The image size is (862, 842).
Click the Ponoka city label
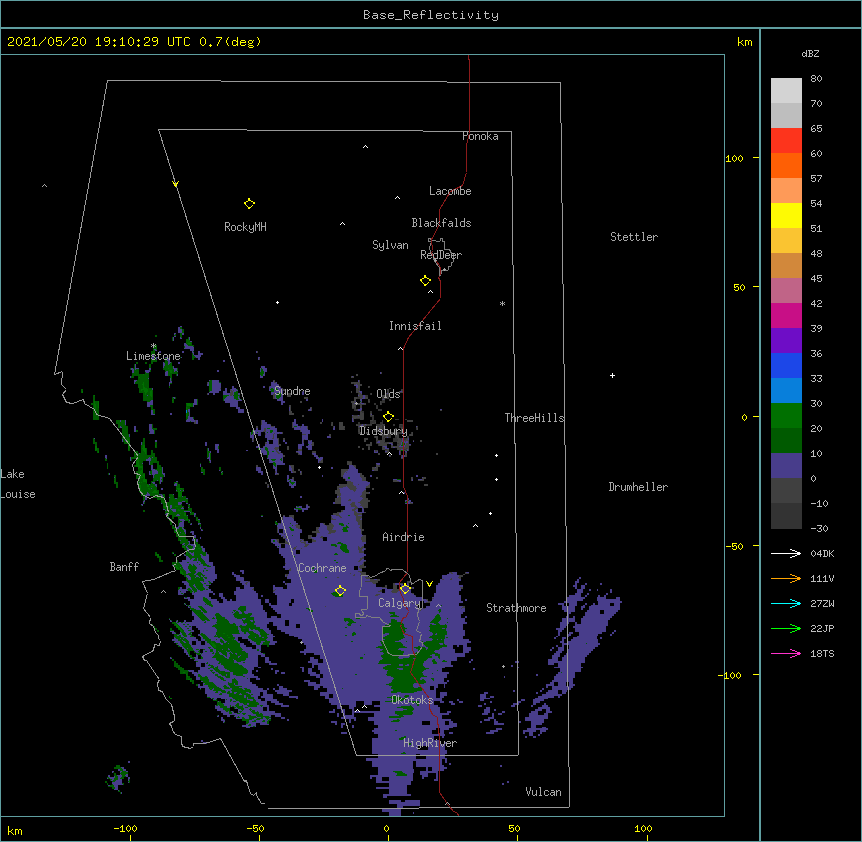480,136
